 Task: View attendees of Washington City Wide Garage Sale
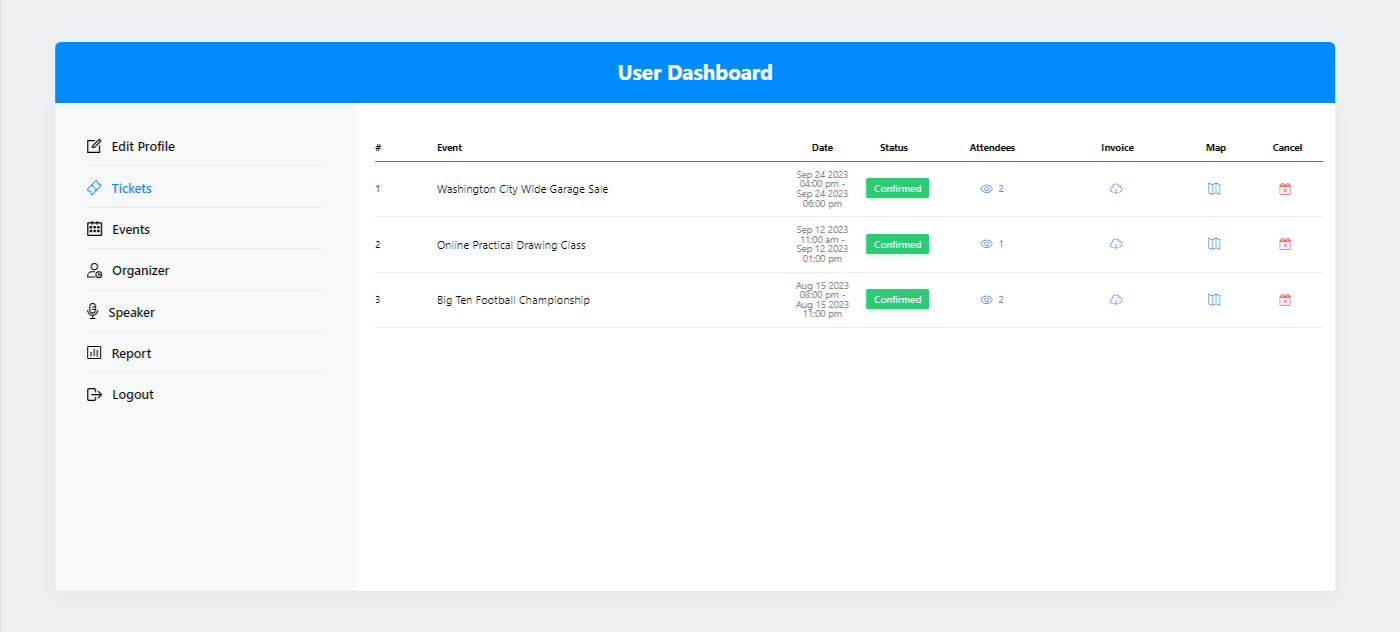pos(987,189)
